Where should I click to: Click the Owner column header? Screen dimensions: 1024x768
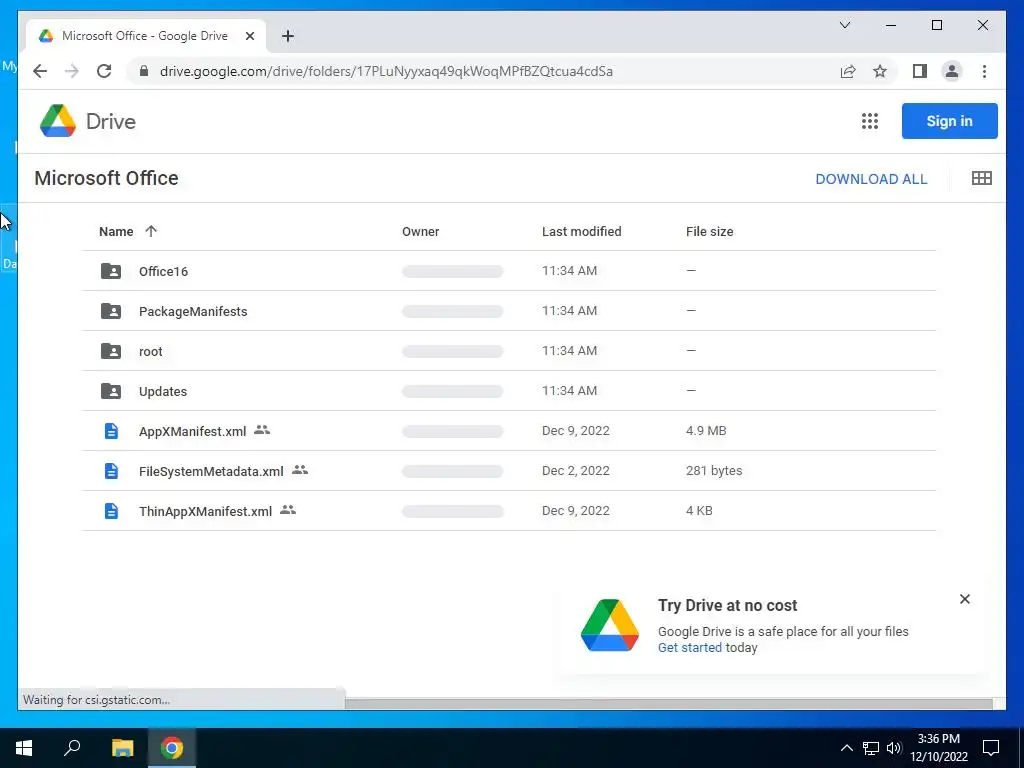pos(421,231)
